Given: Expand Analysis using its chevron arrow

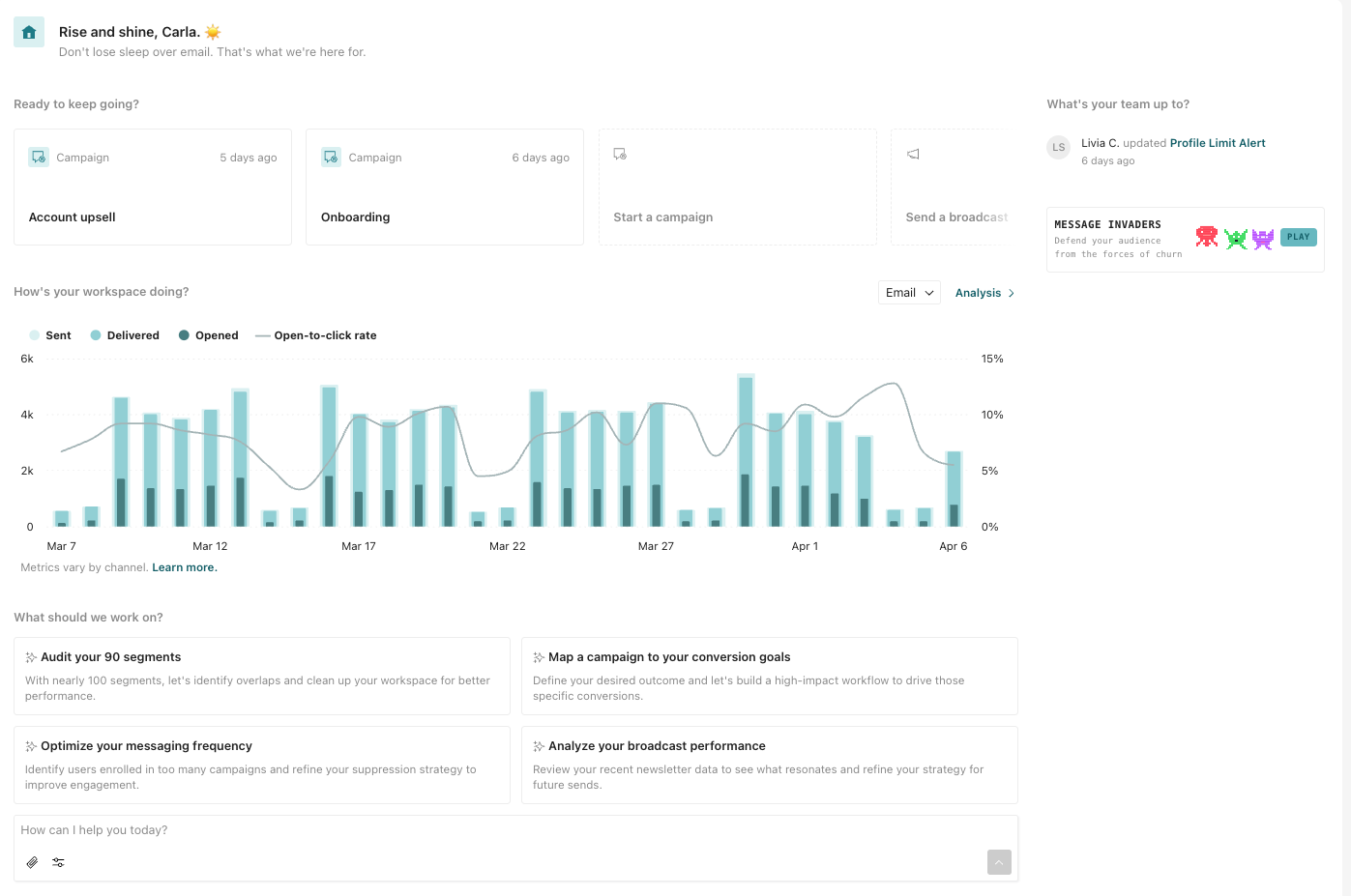Looking at the screenshot, I should click(x=1011, y=292).
